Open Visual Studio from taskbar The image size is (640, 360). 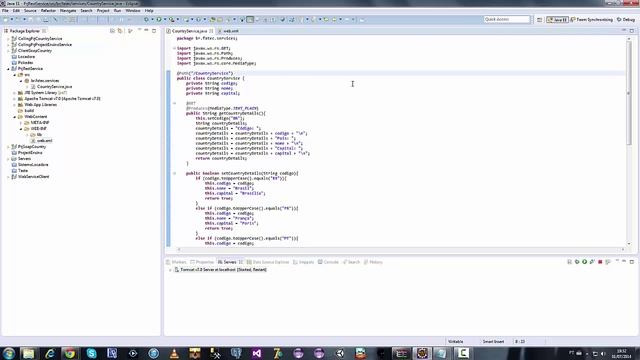[257, 353]
